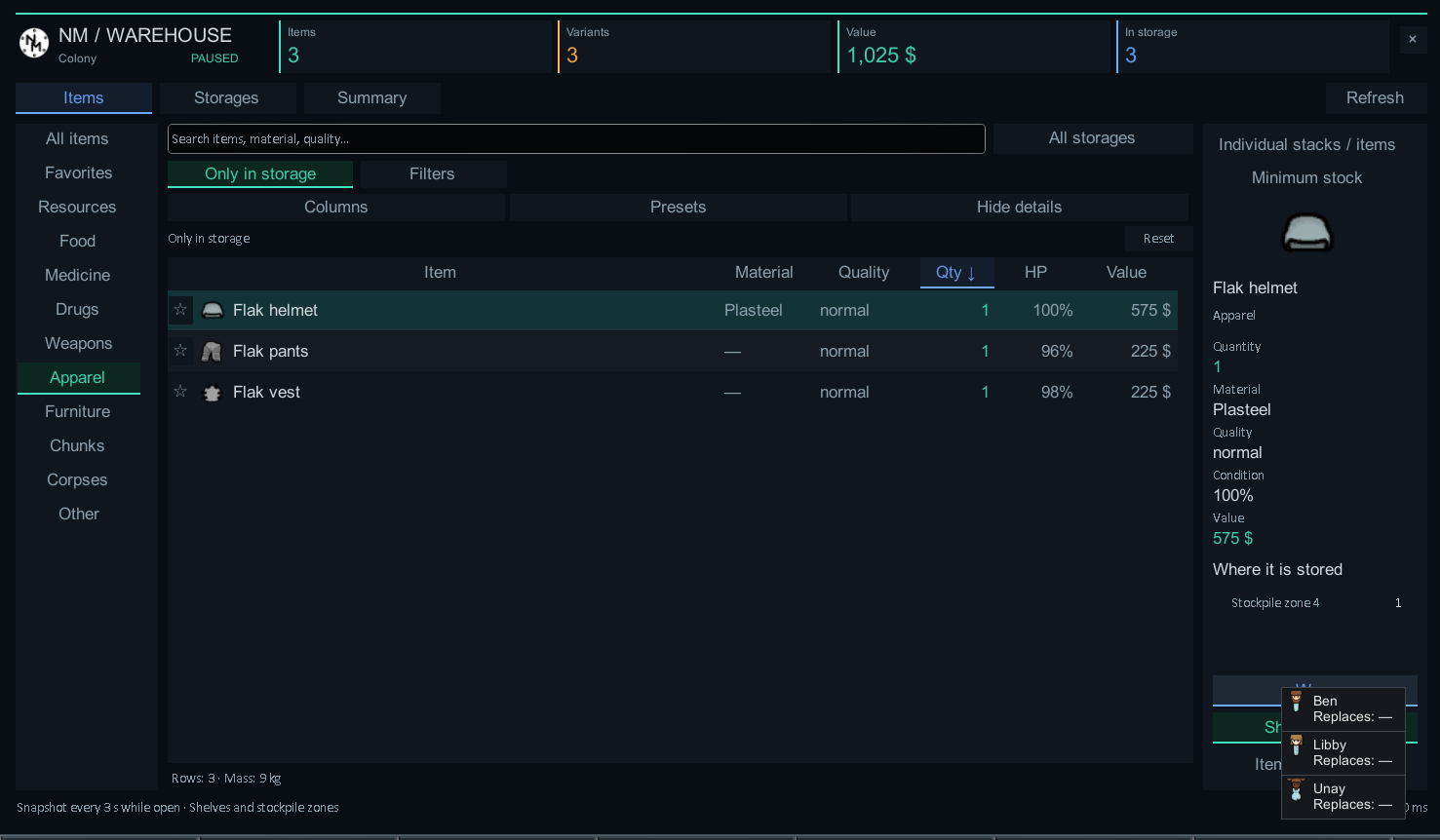
Task: Select the Drugs category
Action: point(78,309)
